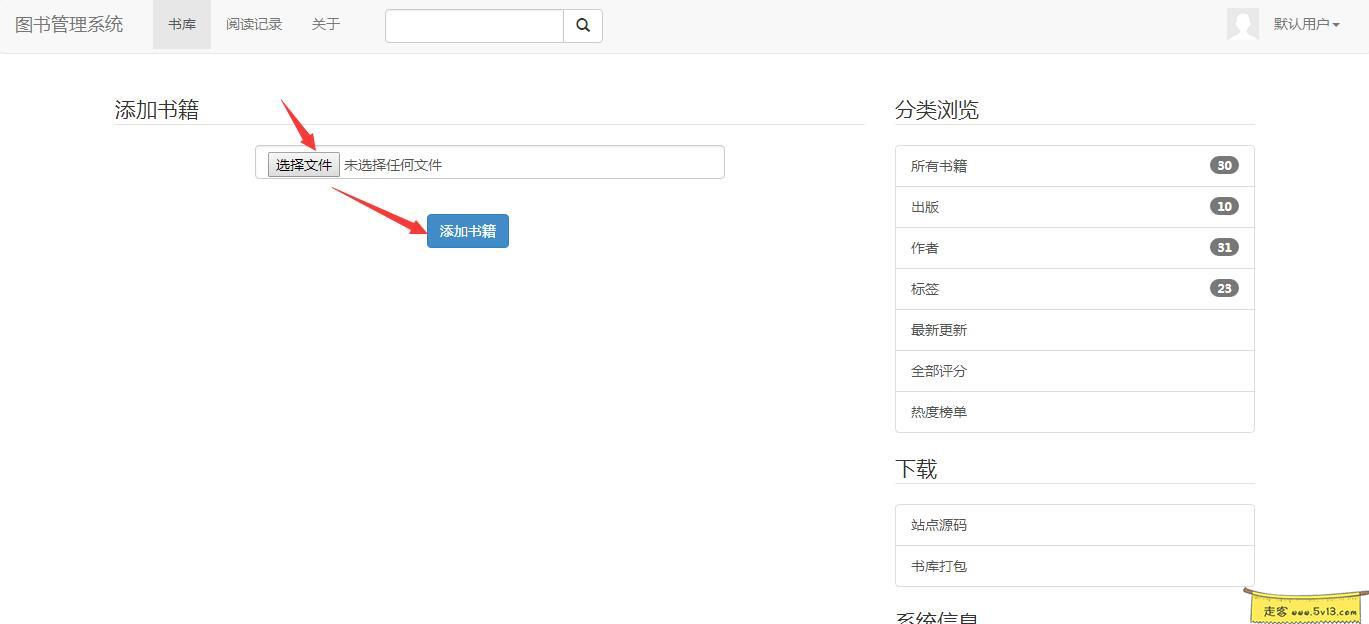Screen dimensions: 1369x624
Task: Click the 30 badge next to 所有书籍
Action: click(x=1224, y=165)
